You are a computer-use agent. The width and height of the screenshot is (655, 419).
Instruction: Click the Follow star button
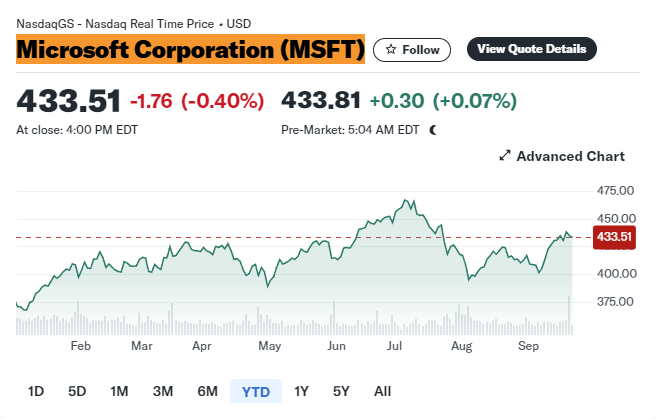pos(412,49)
